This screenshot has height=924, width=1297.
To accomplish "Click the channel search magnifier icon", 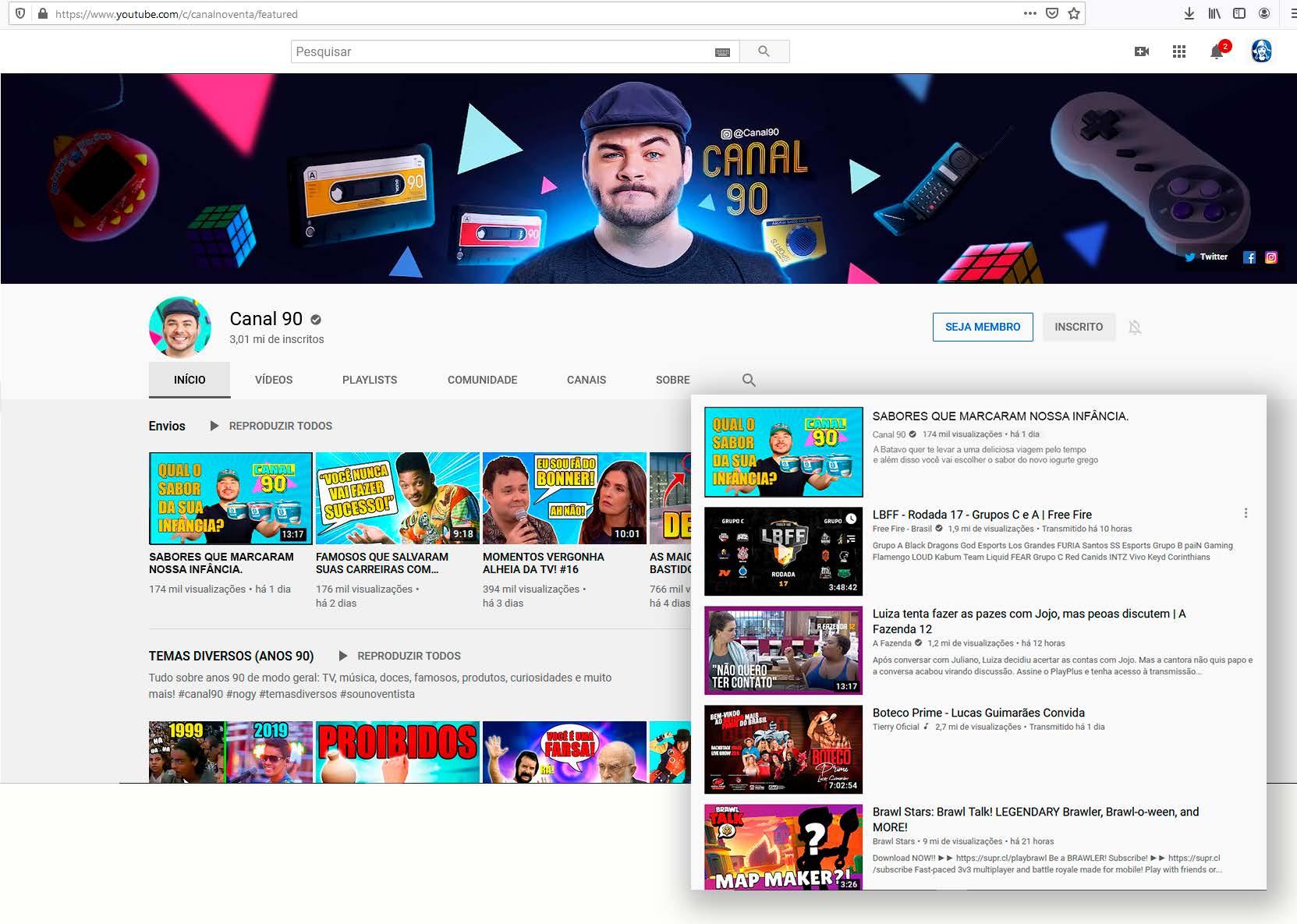I will [x=749, y=380].
